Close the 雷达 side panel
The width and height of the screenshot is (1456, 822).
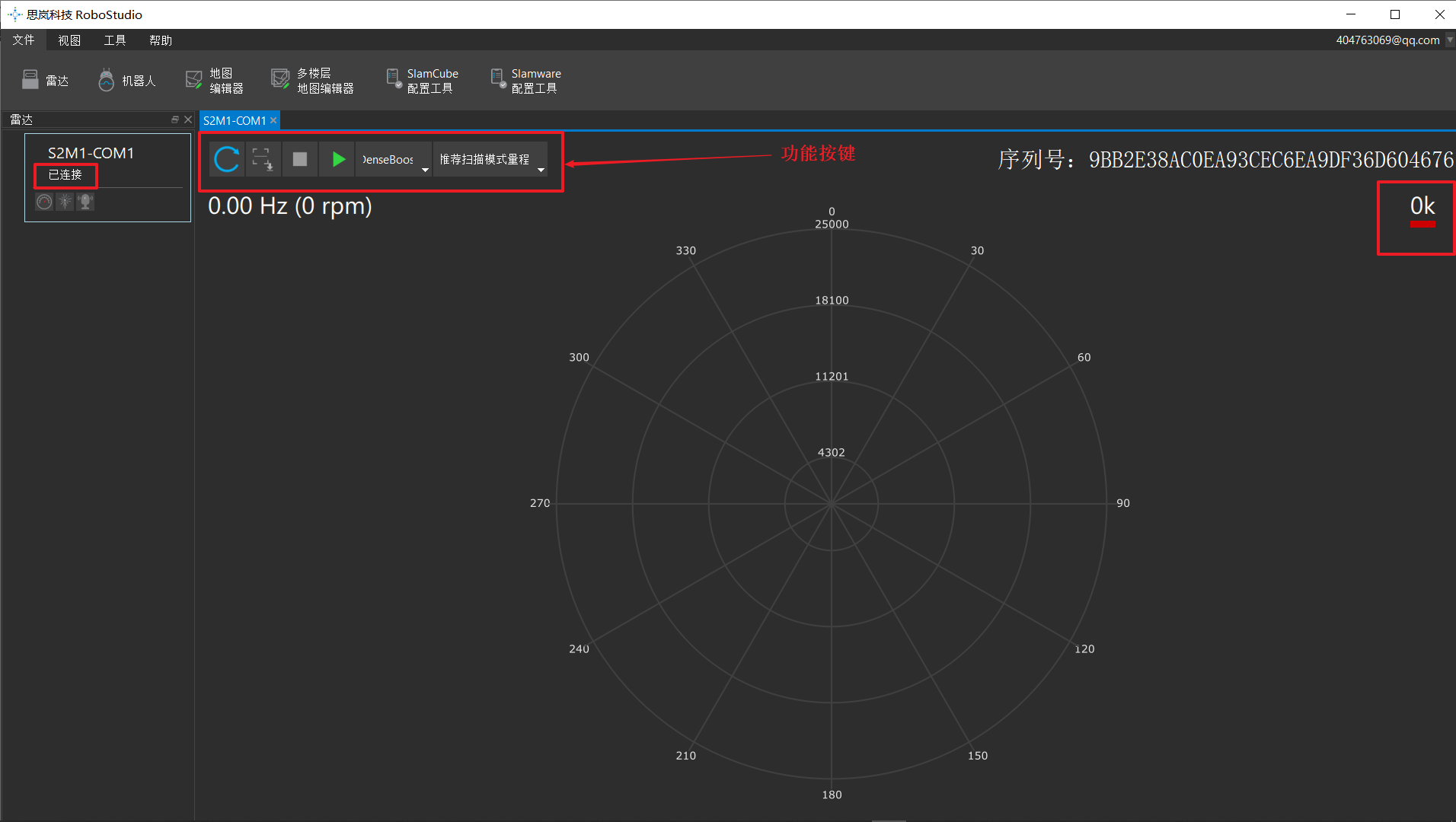188,119
